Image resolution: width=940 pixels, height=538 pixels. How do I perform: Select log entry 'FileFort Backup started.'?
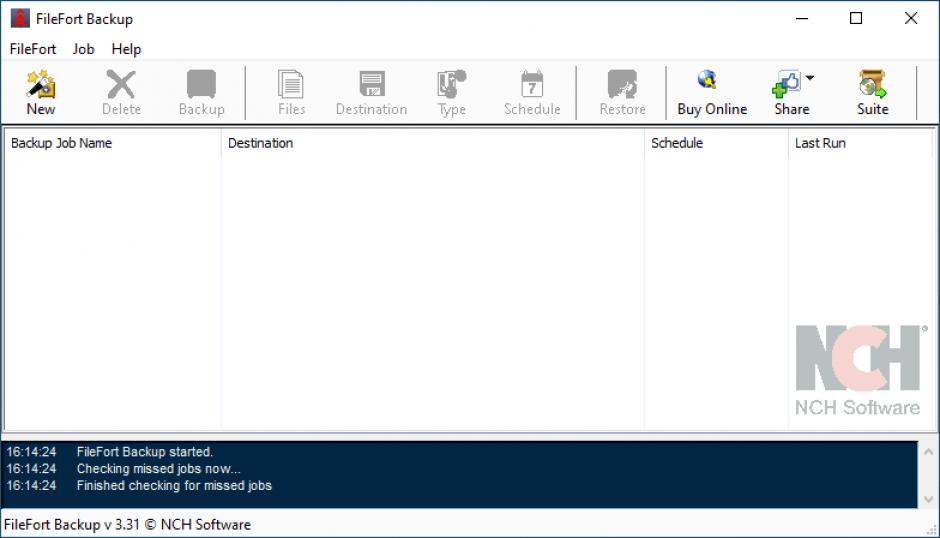(x=144, y=452)
